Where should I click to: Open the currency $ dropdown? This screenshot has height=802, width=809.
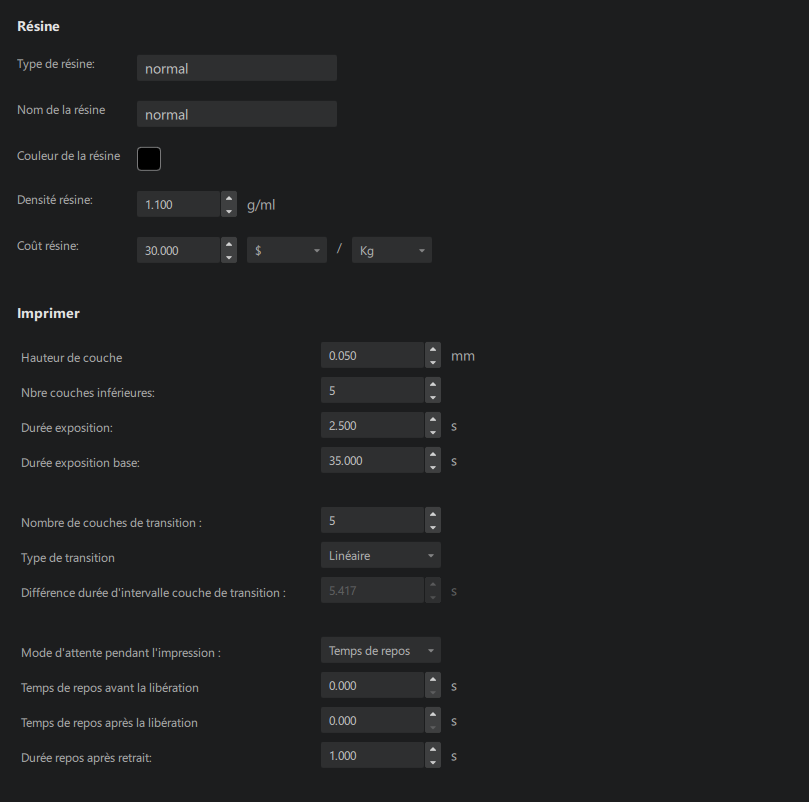(286, 250)
